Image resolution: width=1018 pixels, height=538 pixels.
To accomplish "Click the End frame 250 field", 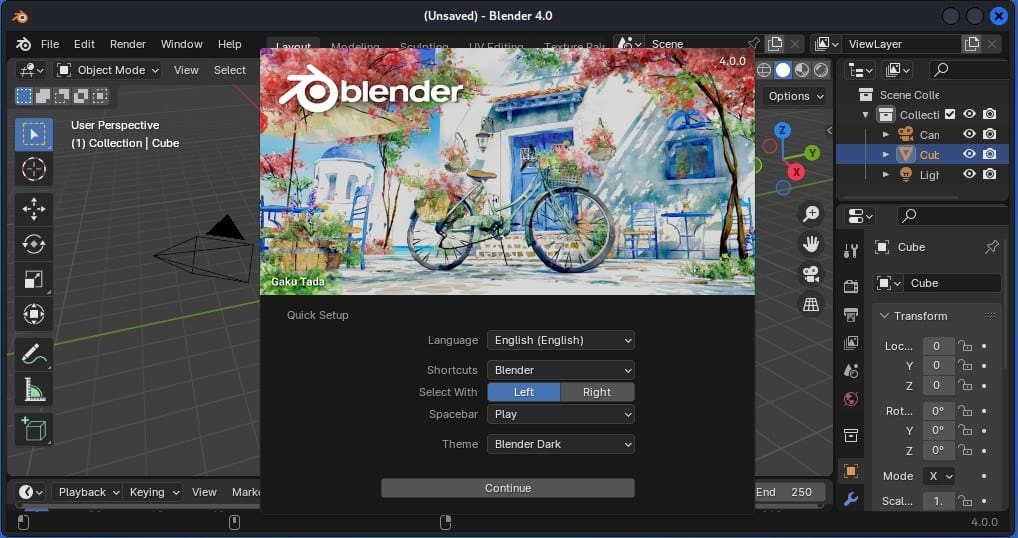I will (x=791, y=492).
